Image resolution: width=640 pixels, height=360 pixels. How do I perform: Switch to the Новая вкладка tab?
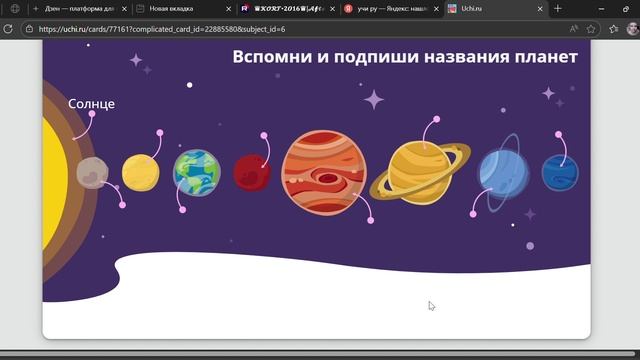[183, 9]
